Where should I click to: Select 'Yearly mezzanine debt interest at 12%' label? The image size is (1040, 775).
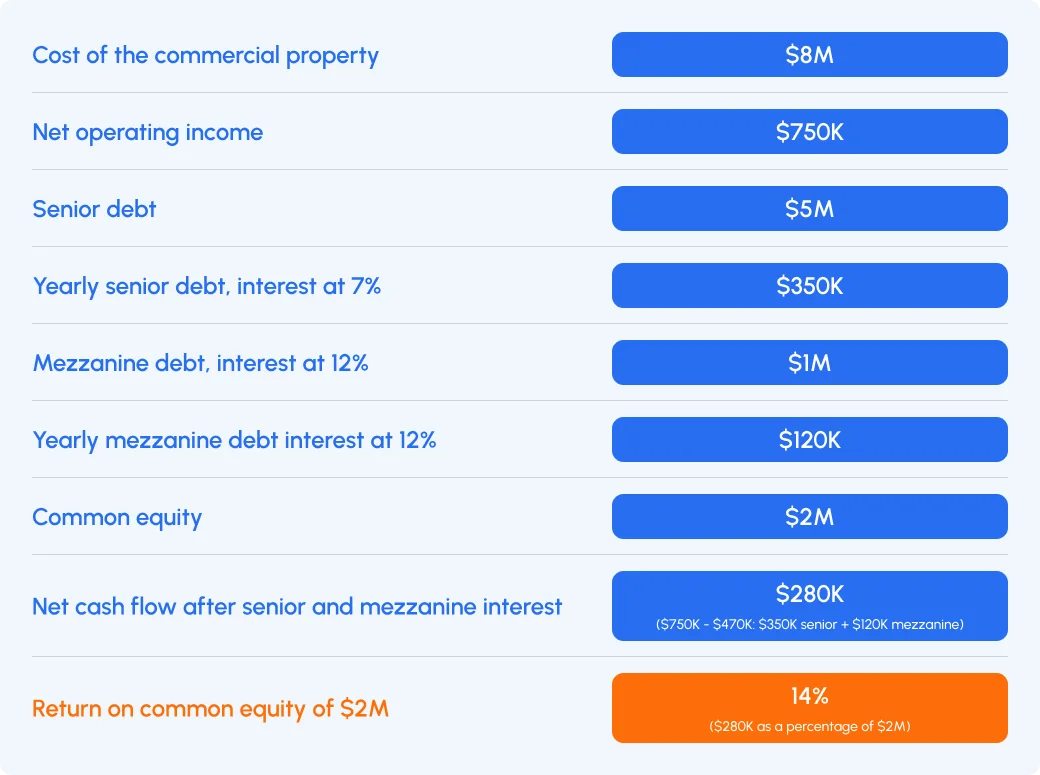[234, 440]
